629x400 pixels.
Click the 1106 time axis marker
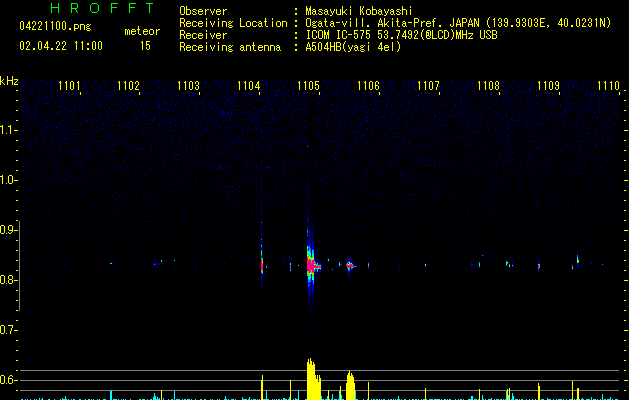[x=368, y=86]
